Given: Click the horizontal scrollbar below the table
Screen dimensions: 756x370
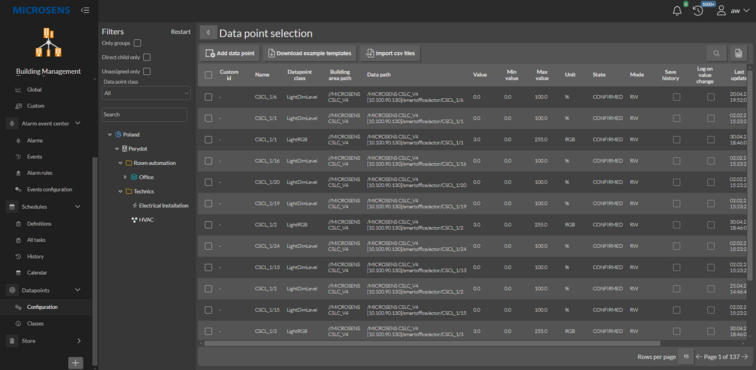Looking at the screenshot, I should click(432, 343).
